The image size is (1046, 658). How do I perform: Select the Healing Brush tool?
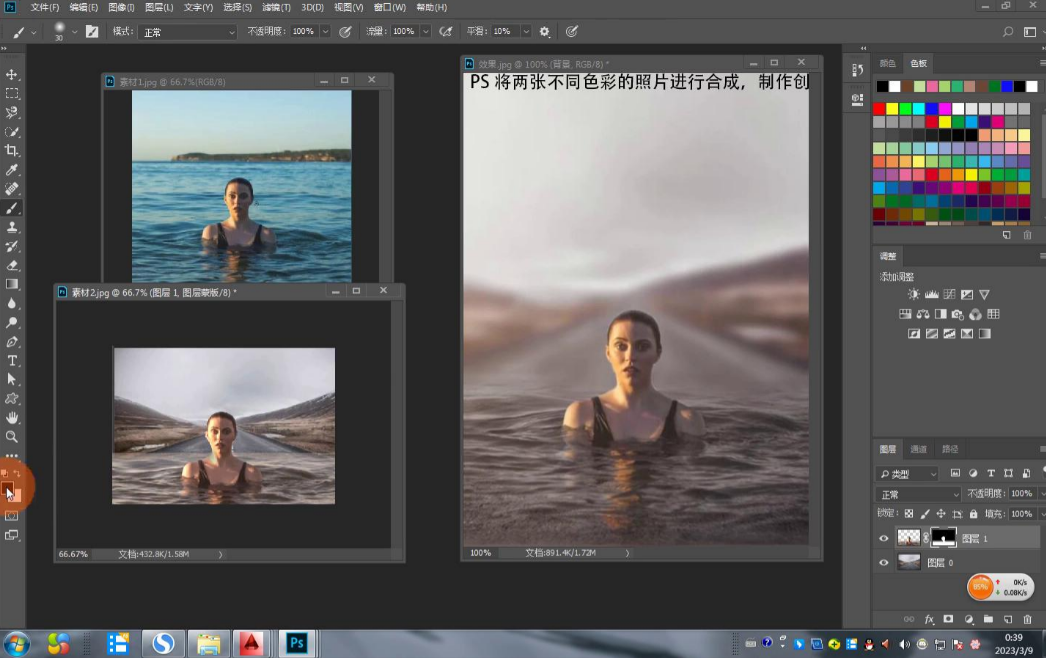(x=12, y=189)
